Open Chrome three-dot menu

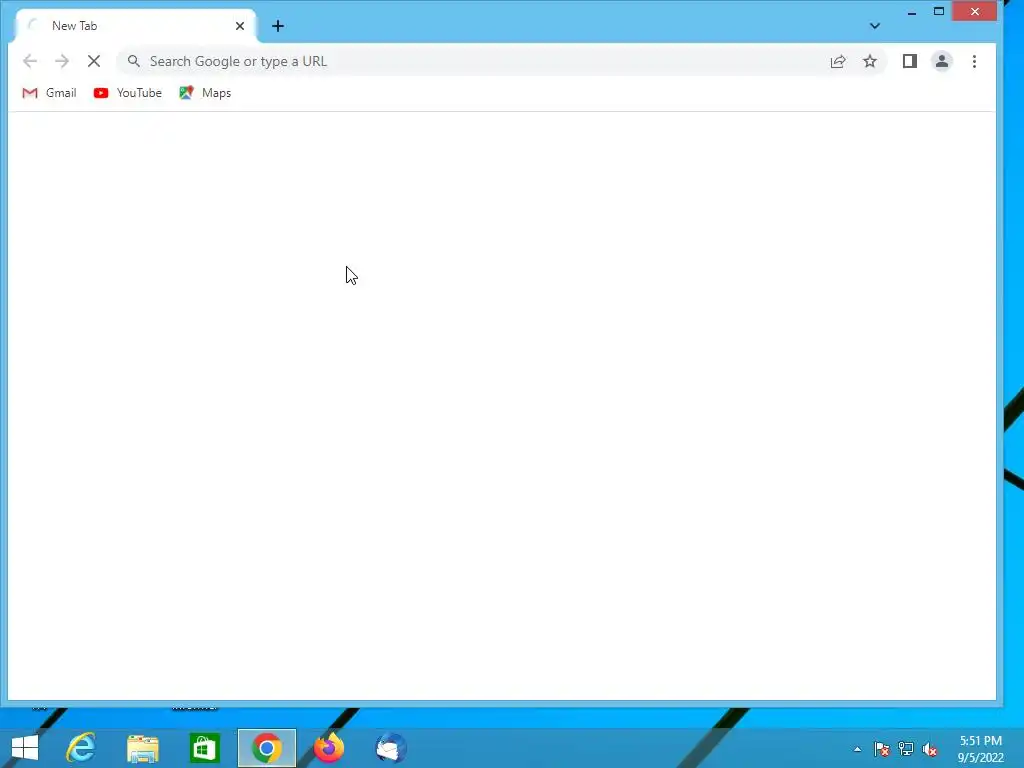point(974,61)
